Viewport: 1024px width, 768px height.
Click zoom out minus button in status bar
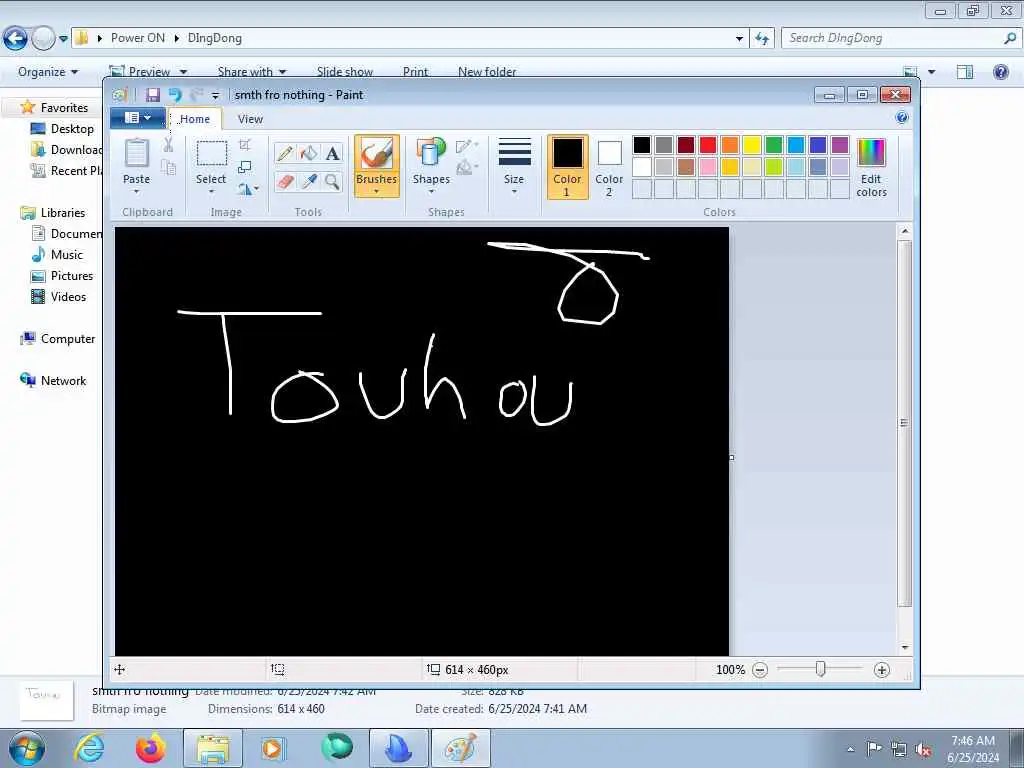[760, 669]
